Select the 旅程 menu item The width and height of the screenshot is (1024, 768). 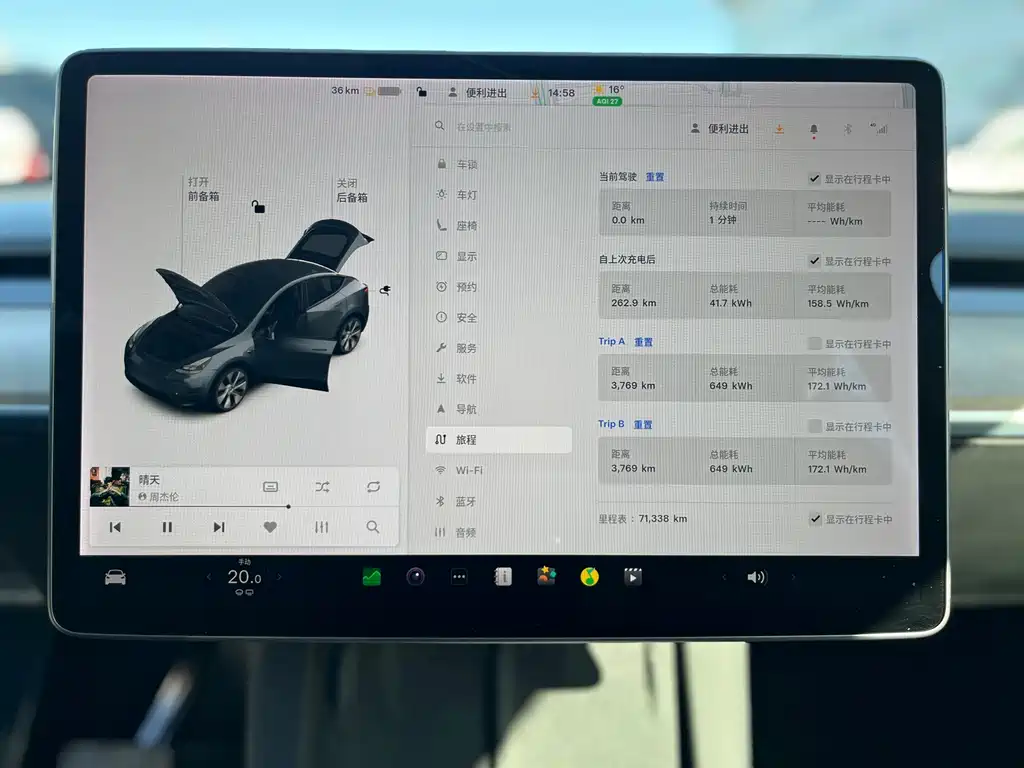click(499, 440)
